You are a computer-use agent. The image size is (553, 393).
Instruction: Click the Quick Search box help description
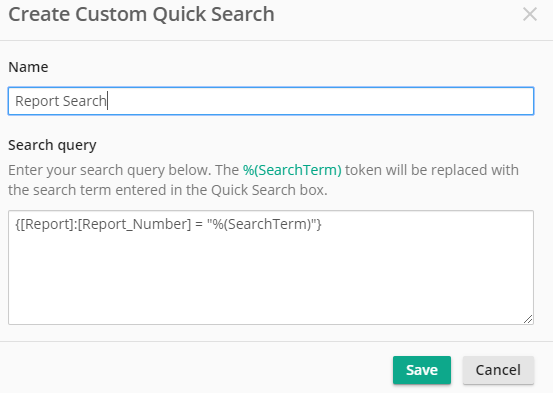263,180
